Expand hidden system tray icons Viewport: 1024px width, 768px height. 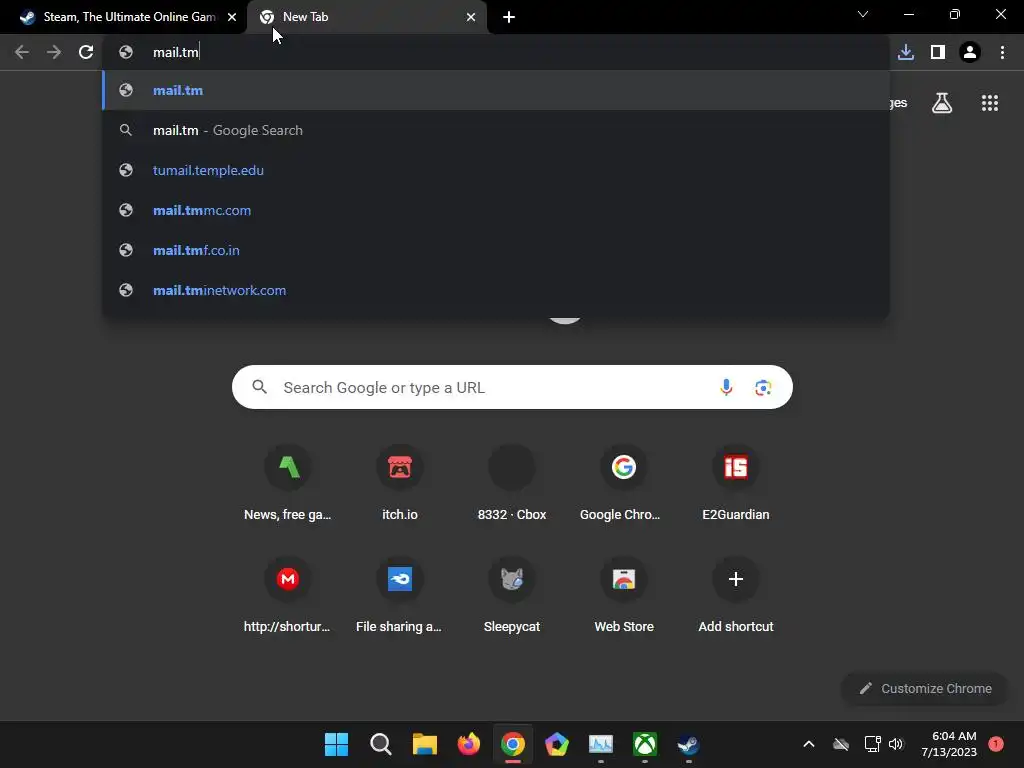pyautogui.click(x=808, y=744)
